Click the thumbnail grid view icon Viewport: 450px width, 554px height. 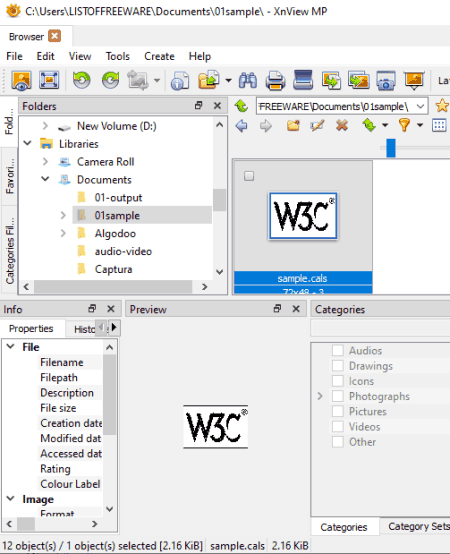coord(439,125)
